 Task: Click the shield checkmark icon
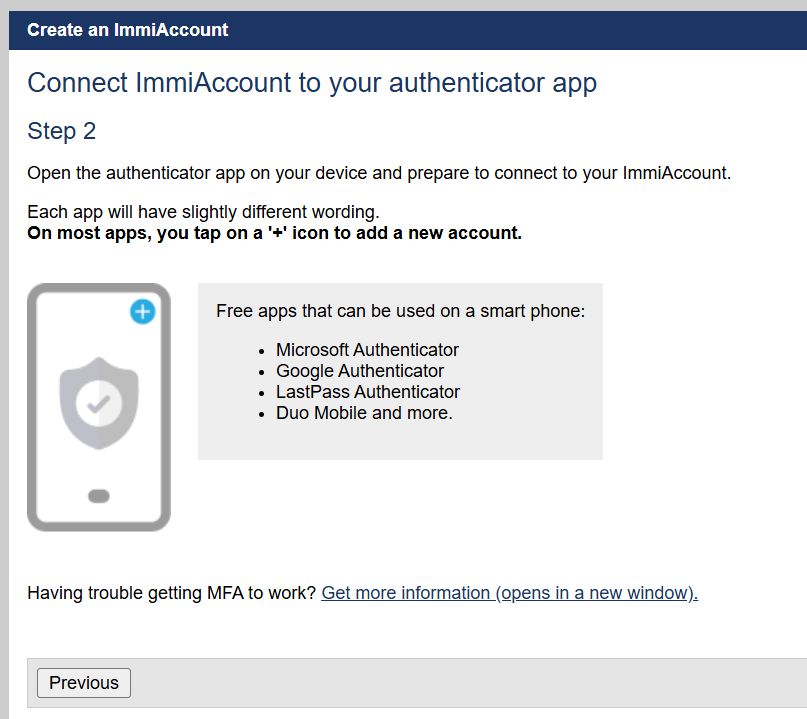click(x=98, y=403)
